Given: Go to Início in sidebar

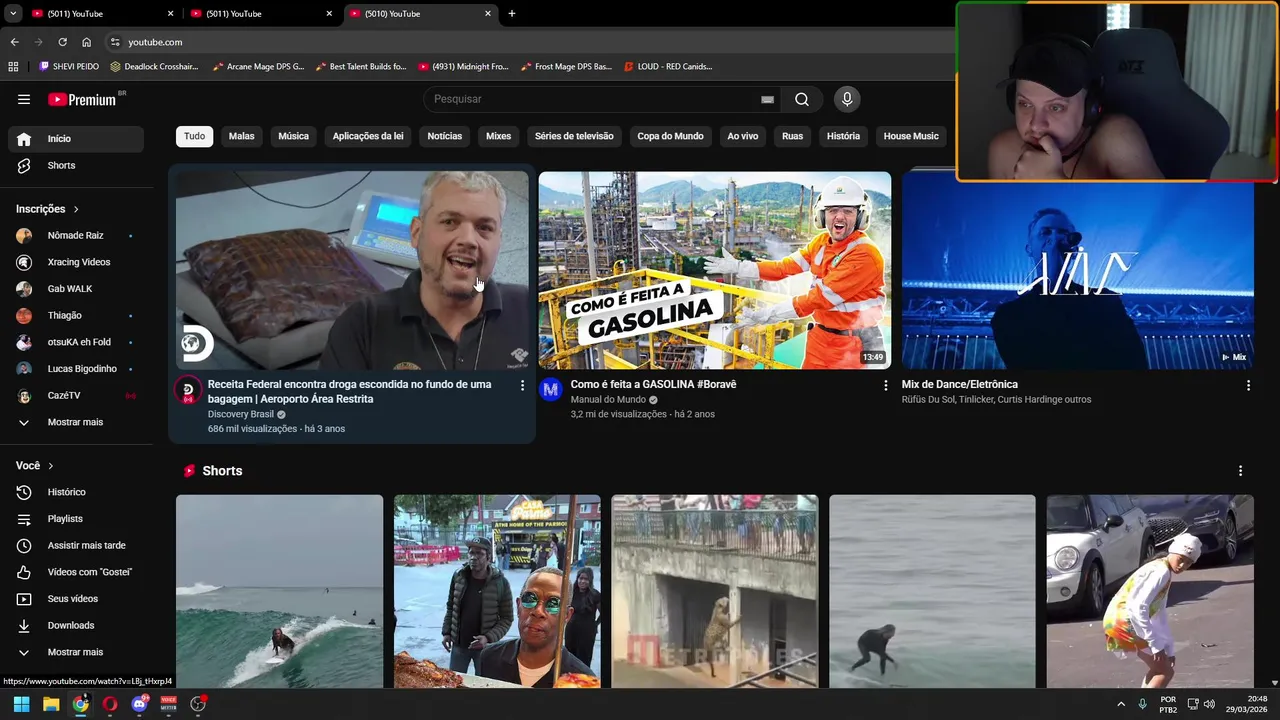Looking at the screenshot, I should (76, 139).
